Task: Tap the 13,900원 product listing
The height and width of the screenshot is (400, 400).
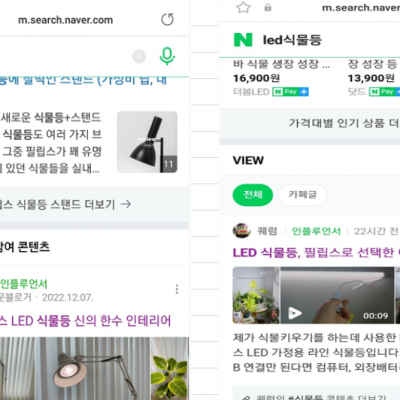Action: coord(374,78)
